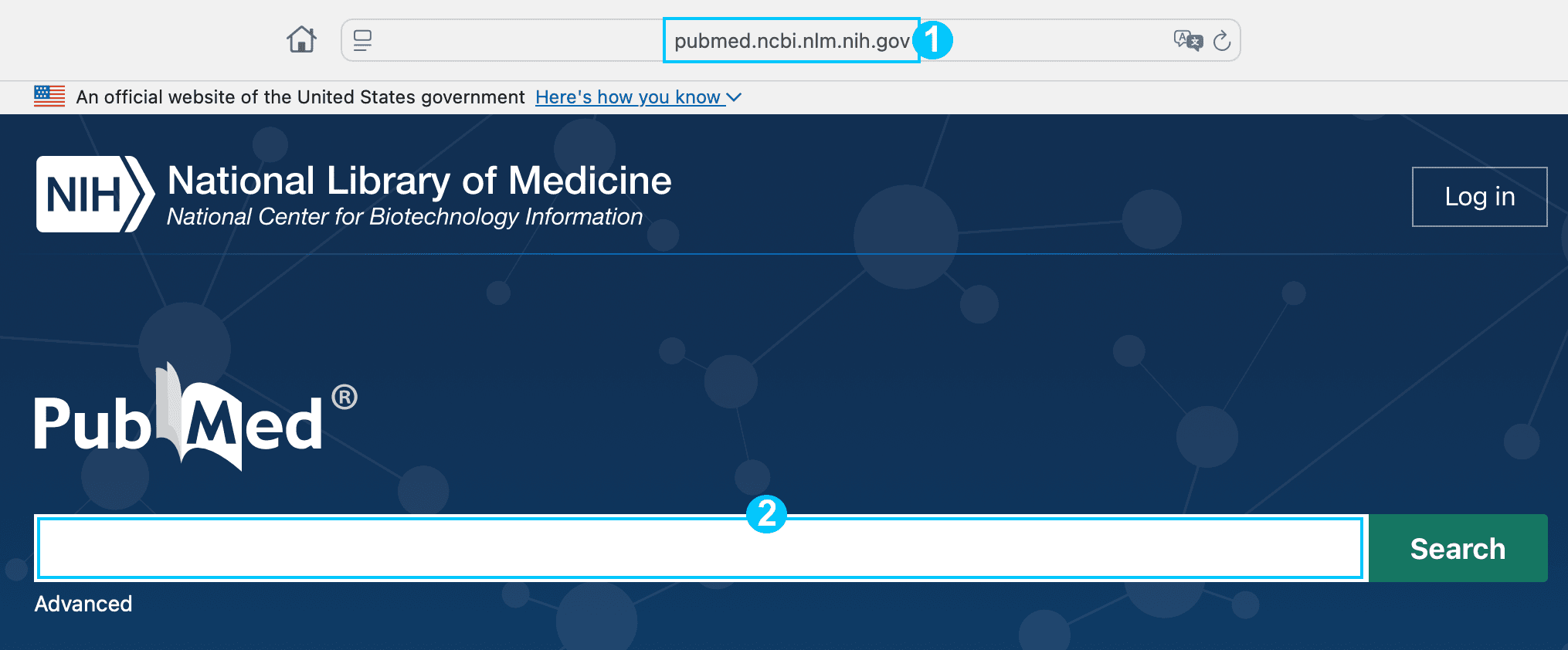Click the Log in button
The width and height of the screenshot is (1568, 650).
point(1479,197)
